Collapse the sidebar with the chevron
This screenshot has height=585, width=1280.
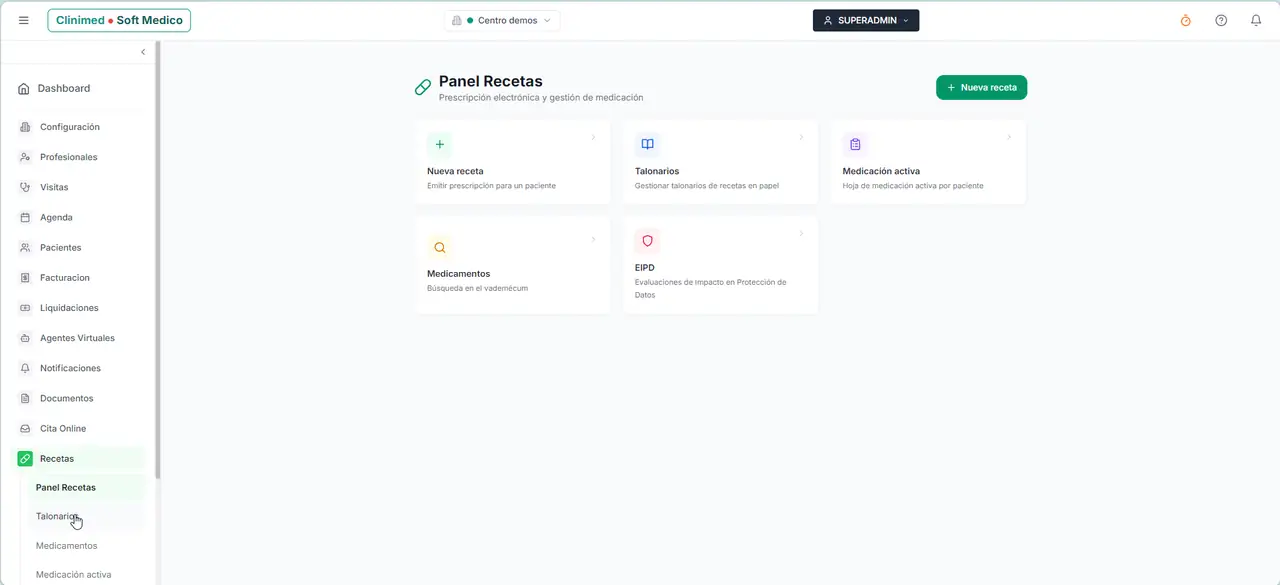143,52
